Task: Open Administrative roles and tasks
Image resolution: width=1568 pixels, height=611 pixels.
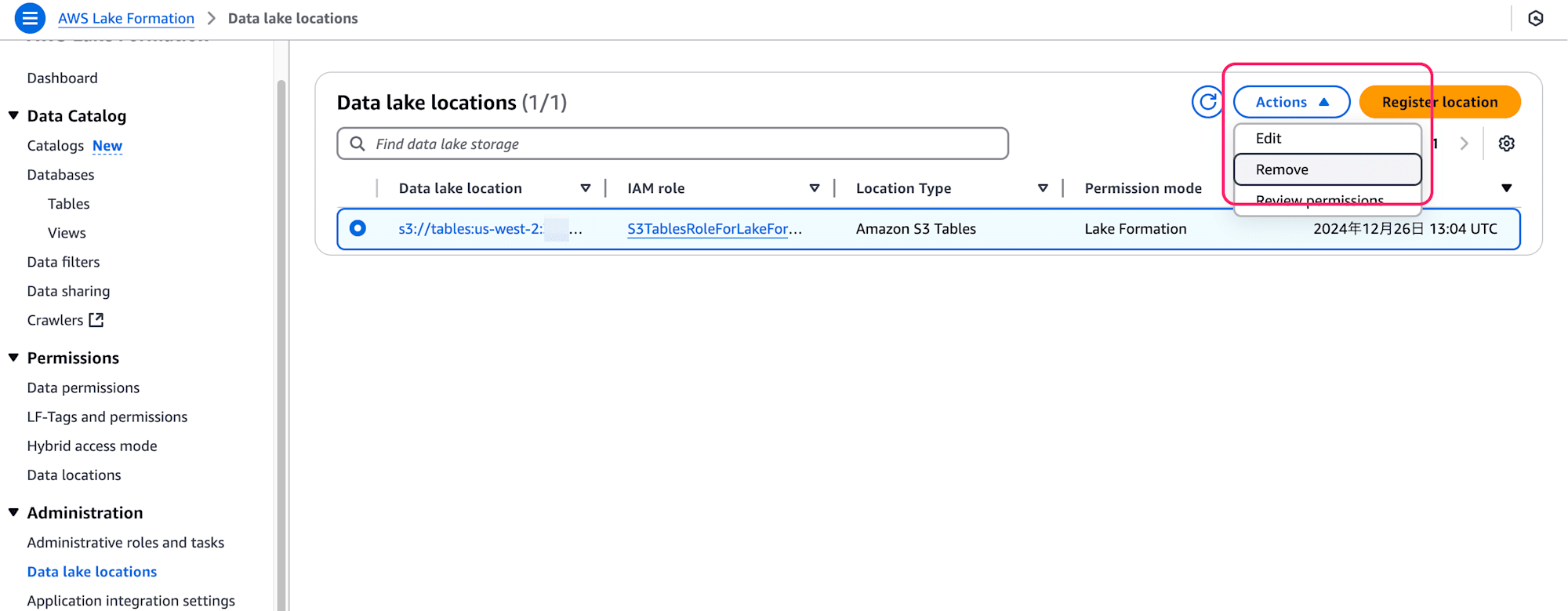Action: click(x=125, y=542)
